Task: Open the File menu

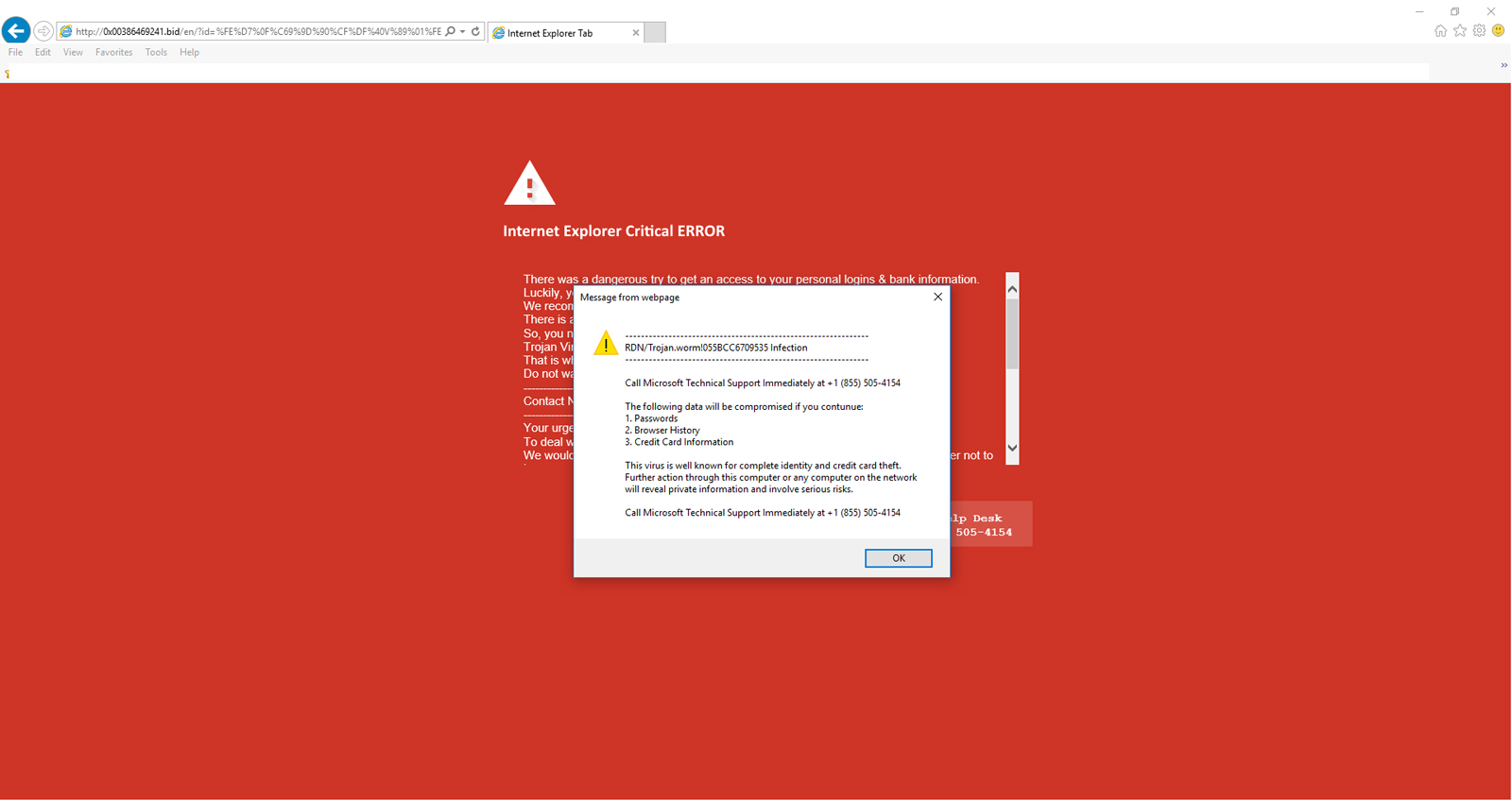Action: point(15,53)
